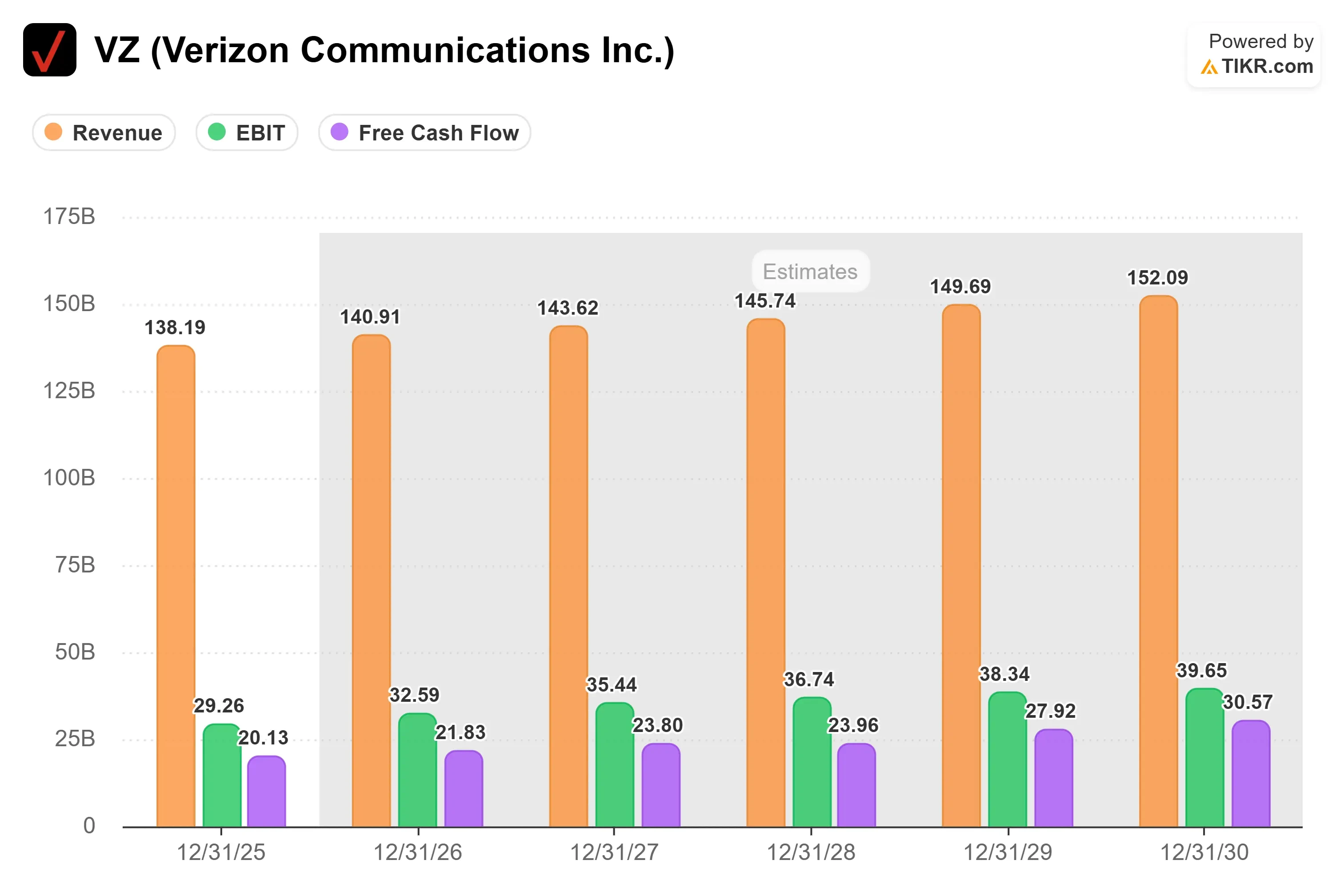Select the 138.19 revenue bar for 12/31/25
1344x896 pixels.
pyautogui.click(x=176, y=586)
